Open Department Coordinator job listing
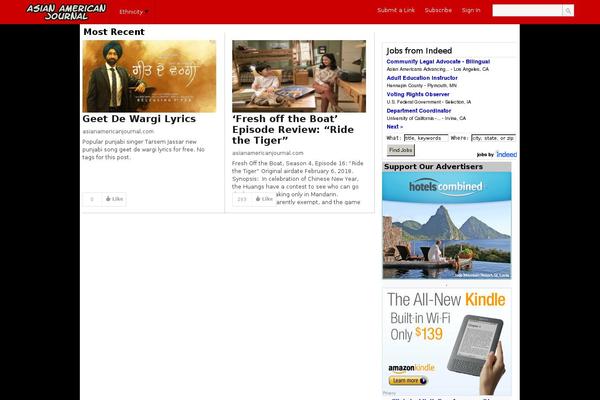600x400 pixels. (419, 111)
